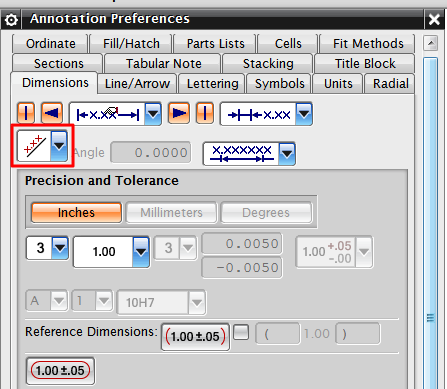Switch to the Line/Arrow tab

point(137,83)
